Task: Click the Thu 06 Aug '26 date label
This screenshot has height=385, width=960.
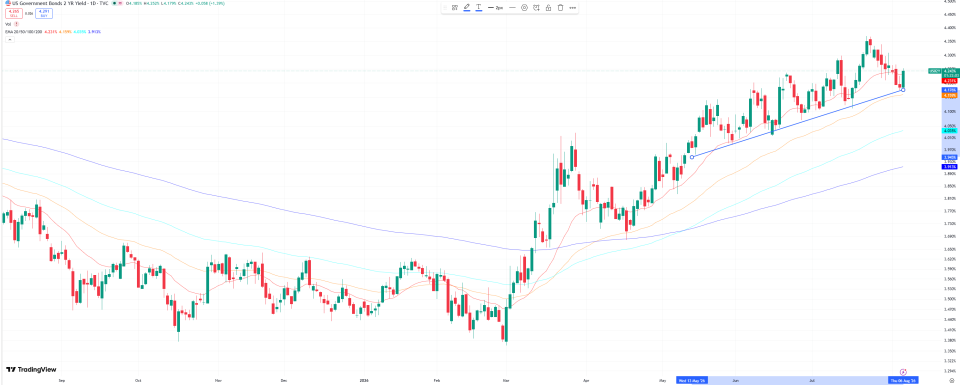Action: 903,380
